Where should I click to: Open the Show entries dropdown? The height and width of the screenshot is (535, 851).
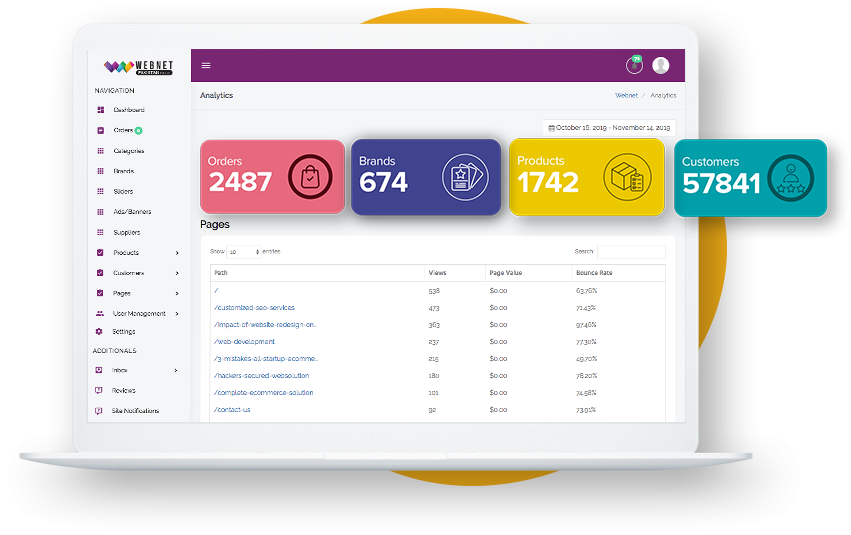[244, 252]
